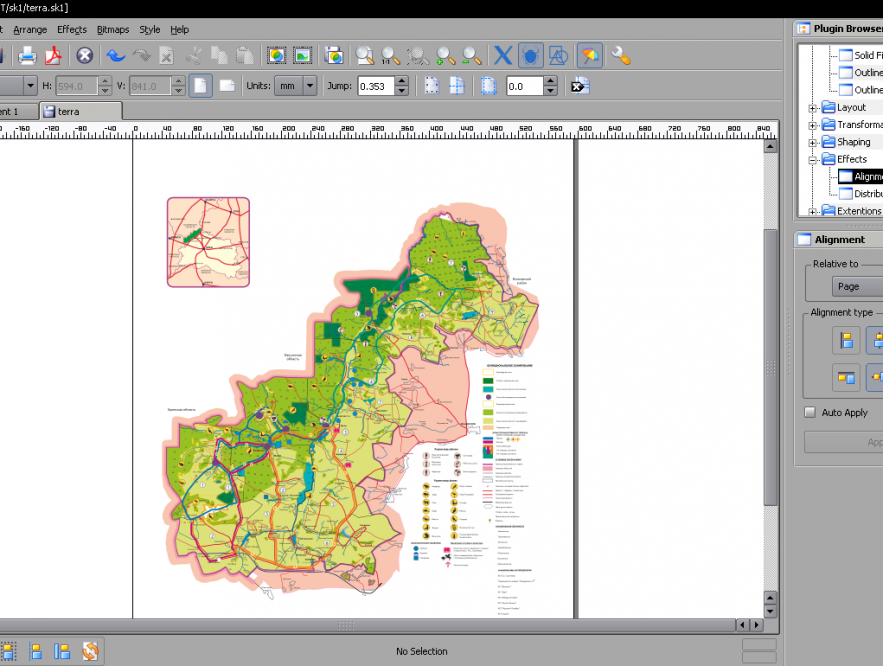883x666 pixels.
Task: Click the inset map thumbnail on the page
Action: point(208,242)
